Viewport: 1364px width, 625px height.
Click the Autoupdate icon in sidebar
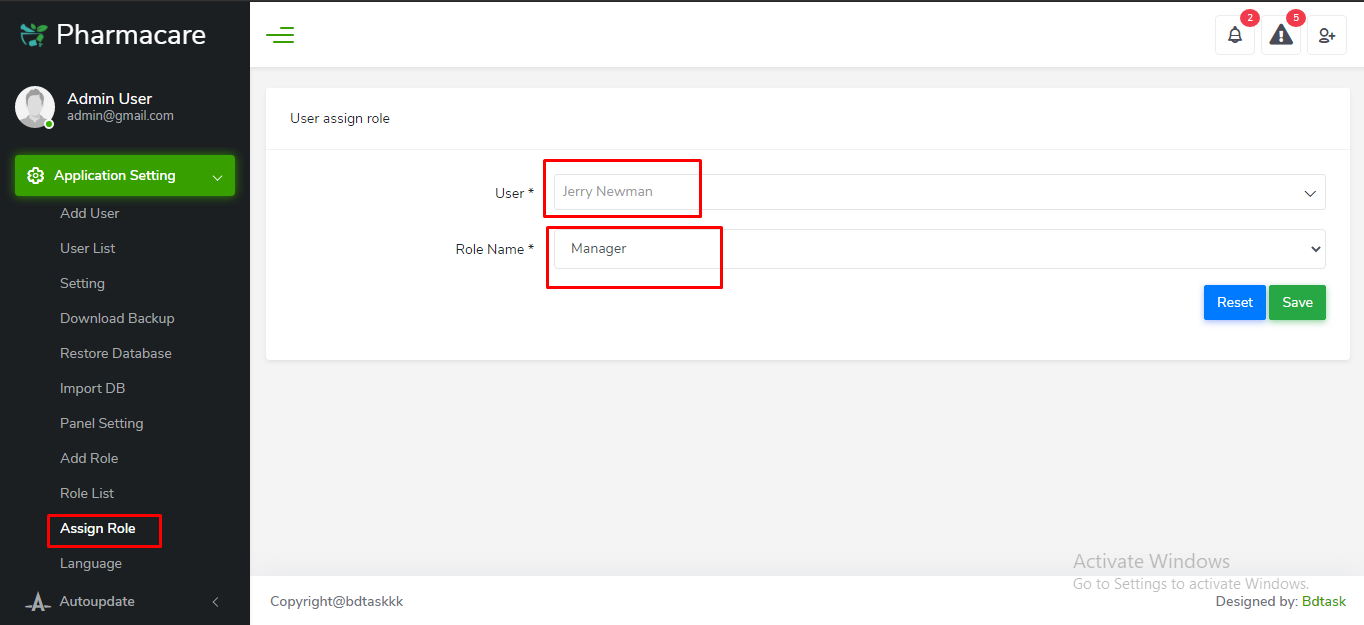38,602
